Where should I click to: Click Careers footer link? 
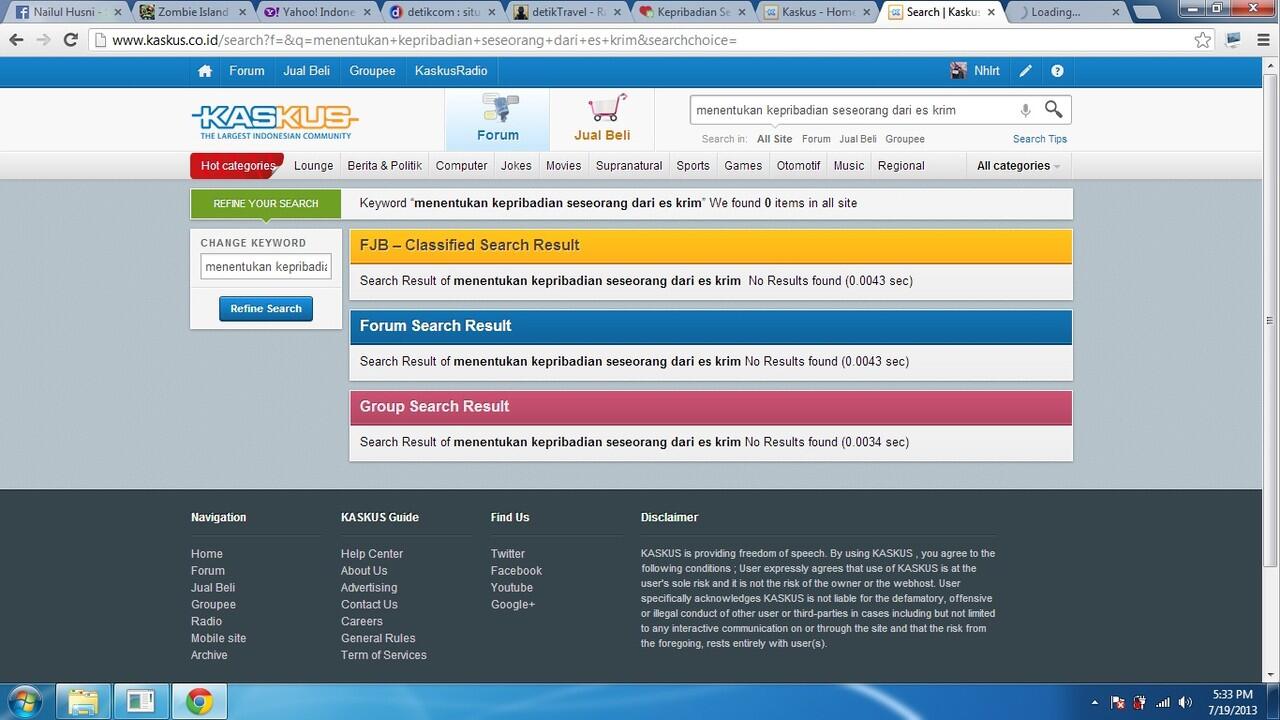click(362, 621)
